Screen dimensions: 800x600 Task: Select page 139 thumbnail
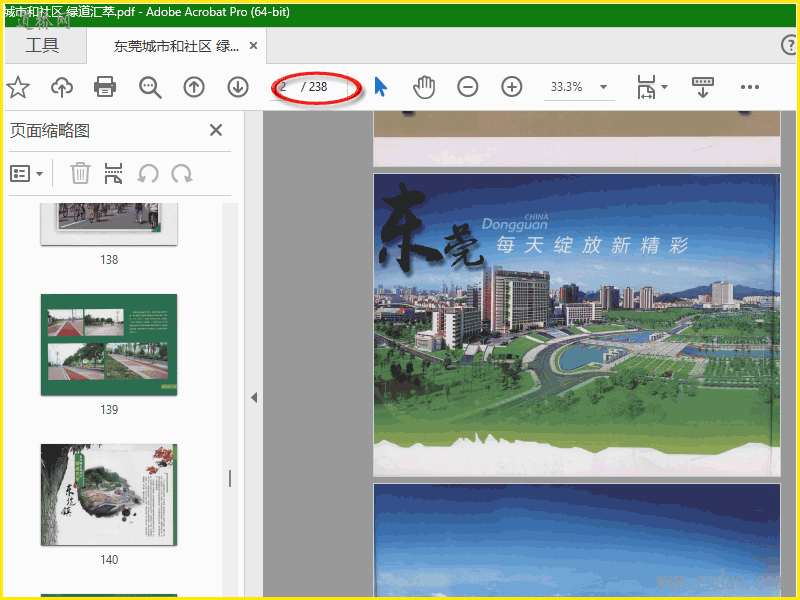(x=109, y=344)
